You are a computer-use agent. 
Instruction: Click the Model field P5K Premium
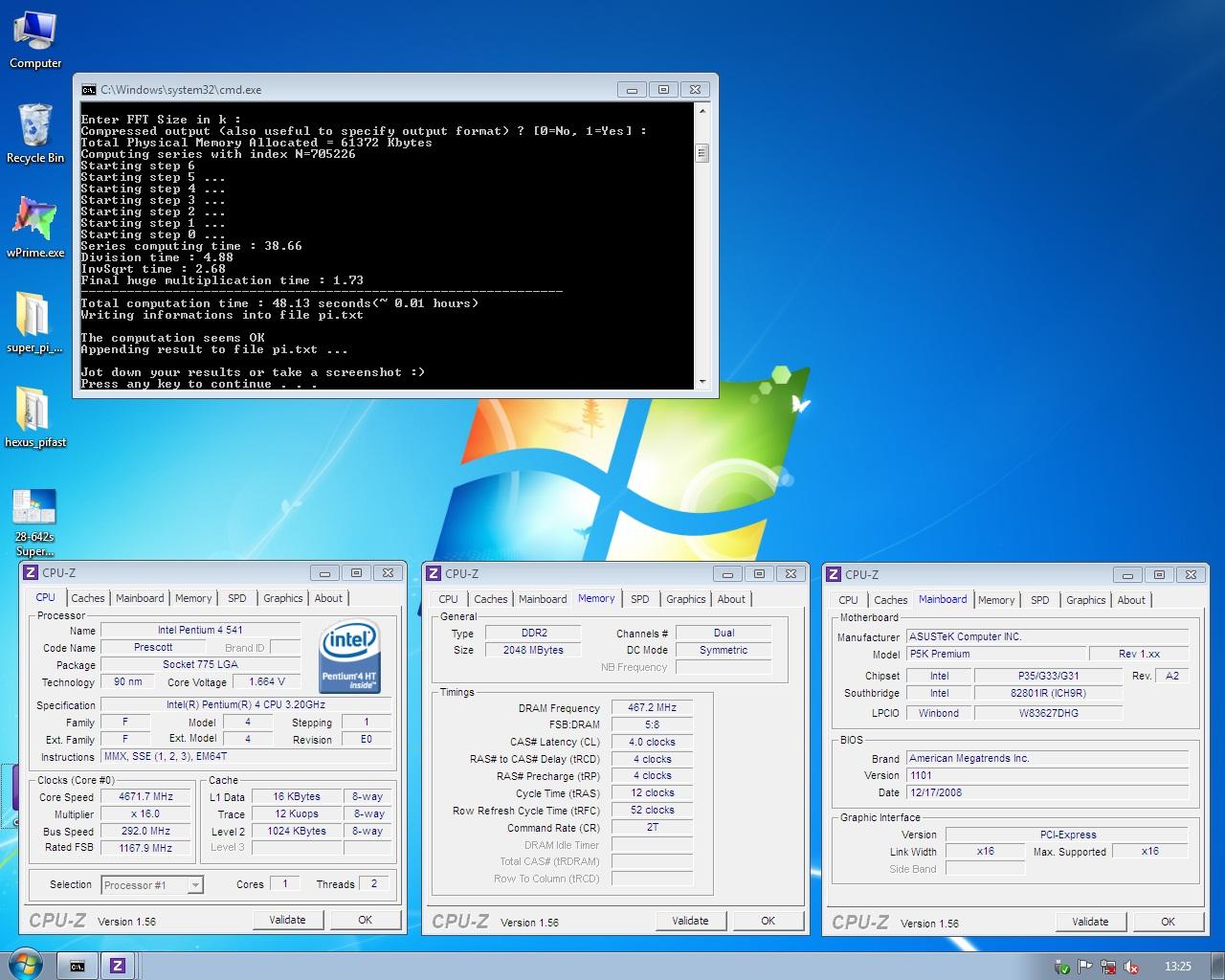pos(997,654)
